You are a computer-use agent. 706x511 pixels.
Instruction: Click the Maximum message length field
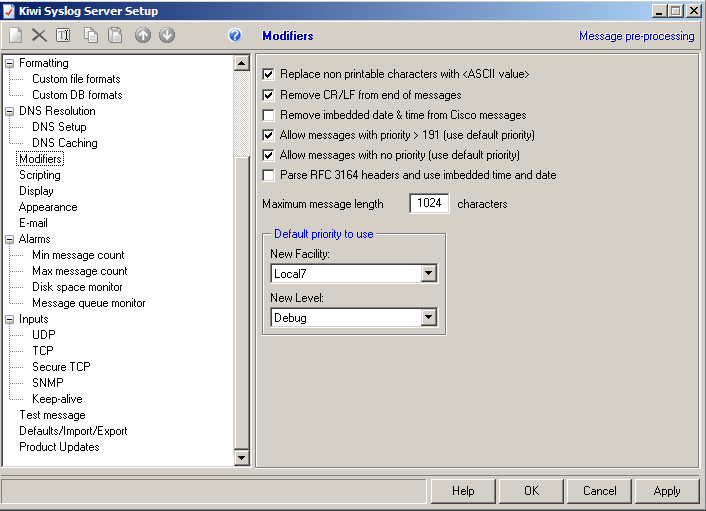[429, 203]
